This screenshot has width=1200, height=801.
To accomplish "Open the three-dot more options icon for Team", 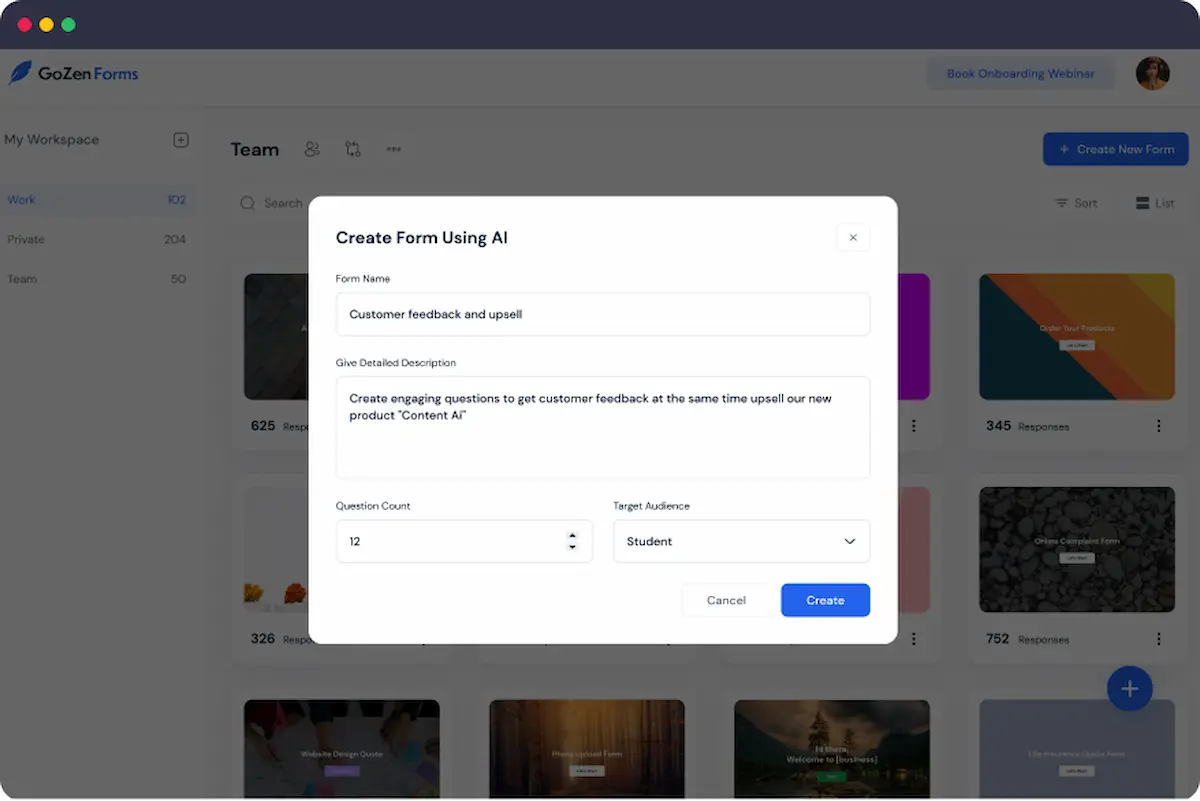I will coord(393,149).
